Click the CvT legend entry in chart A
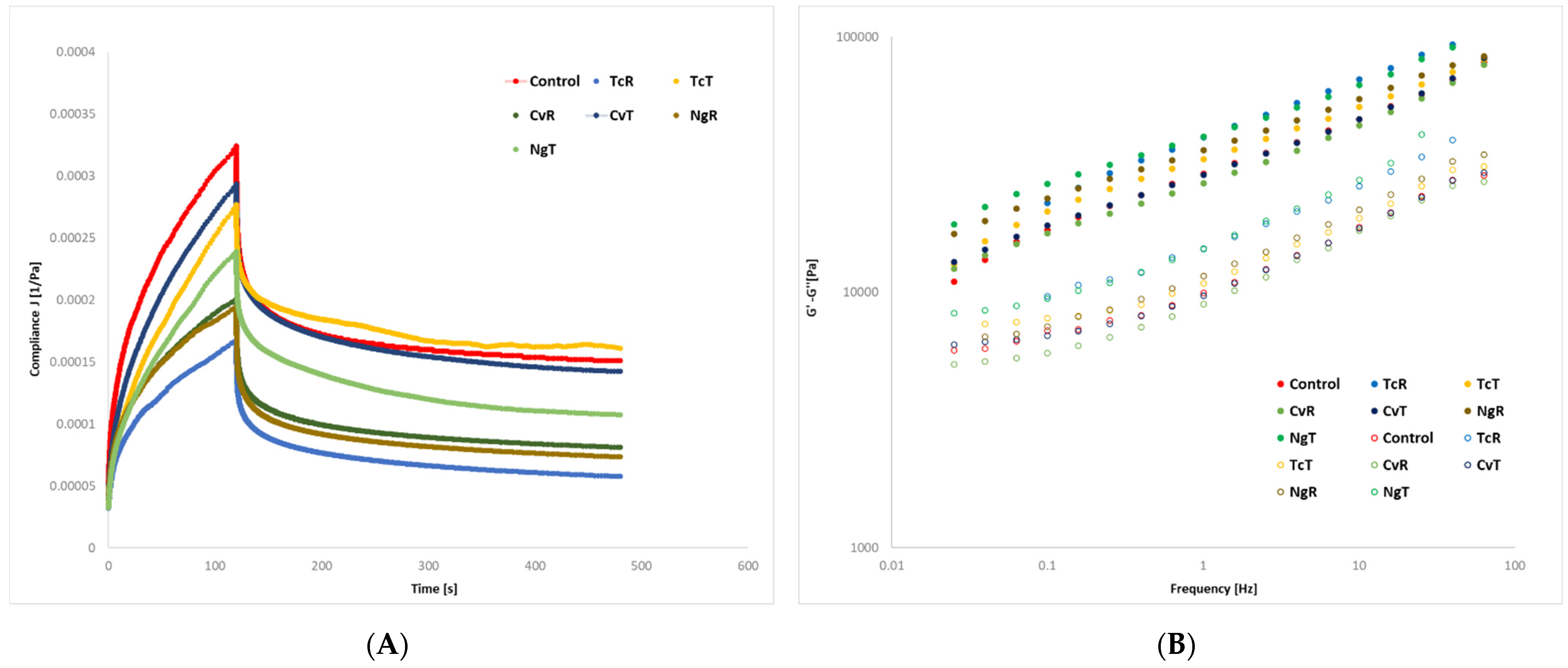This screenshot has height=668, width=1568. [x=621, y=115]
